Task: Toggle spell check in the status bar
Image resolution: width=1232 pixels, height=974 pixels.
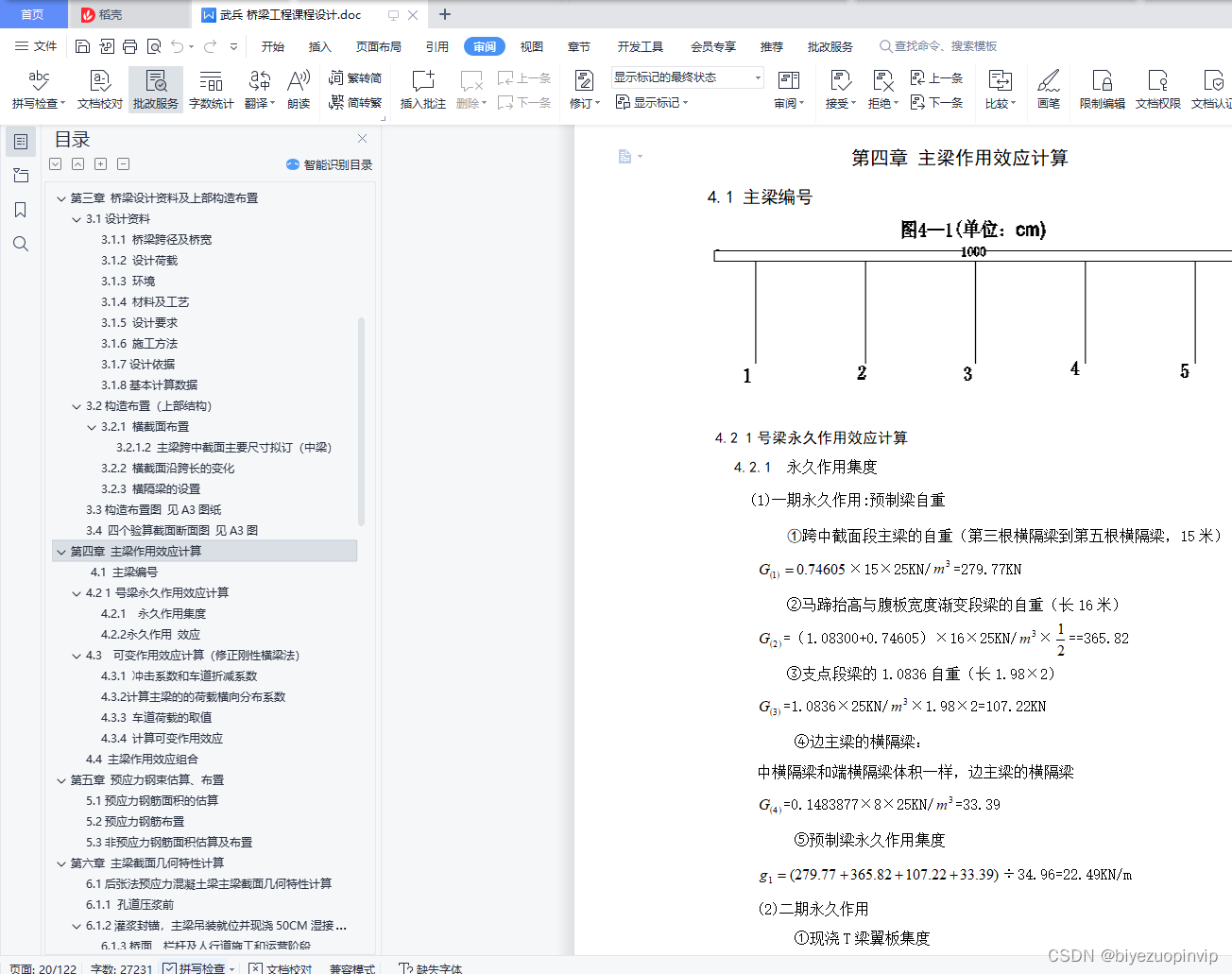Action: coord(198,968)
